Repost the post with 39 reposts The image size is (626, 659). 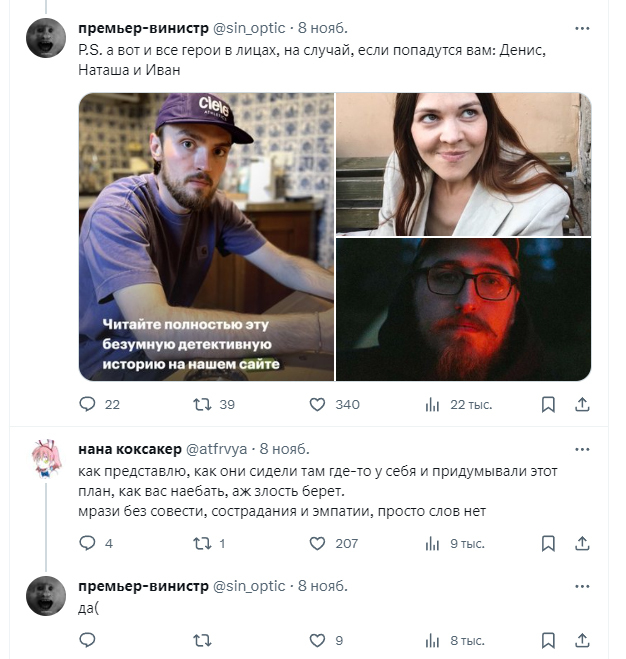pos(202,405)
